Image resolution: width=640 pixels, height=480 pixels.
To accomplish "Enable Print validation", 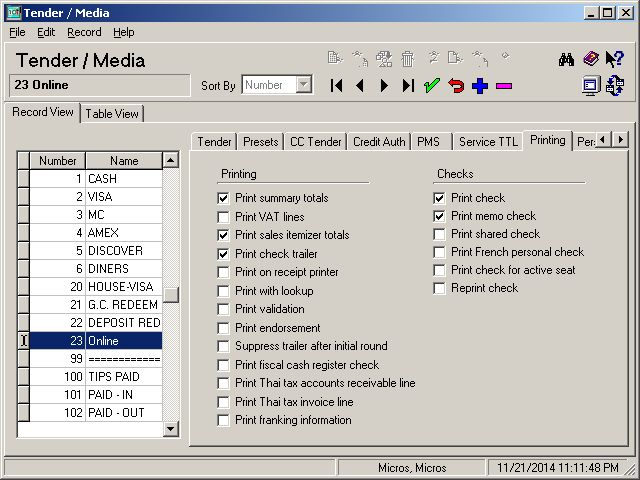I will pyautogui.click(x=223, y=309).
